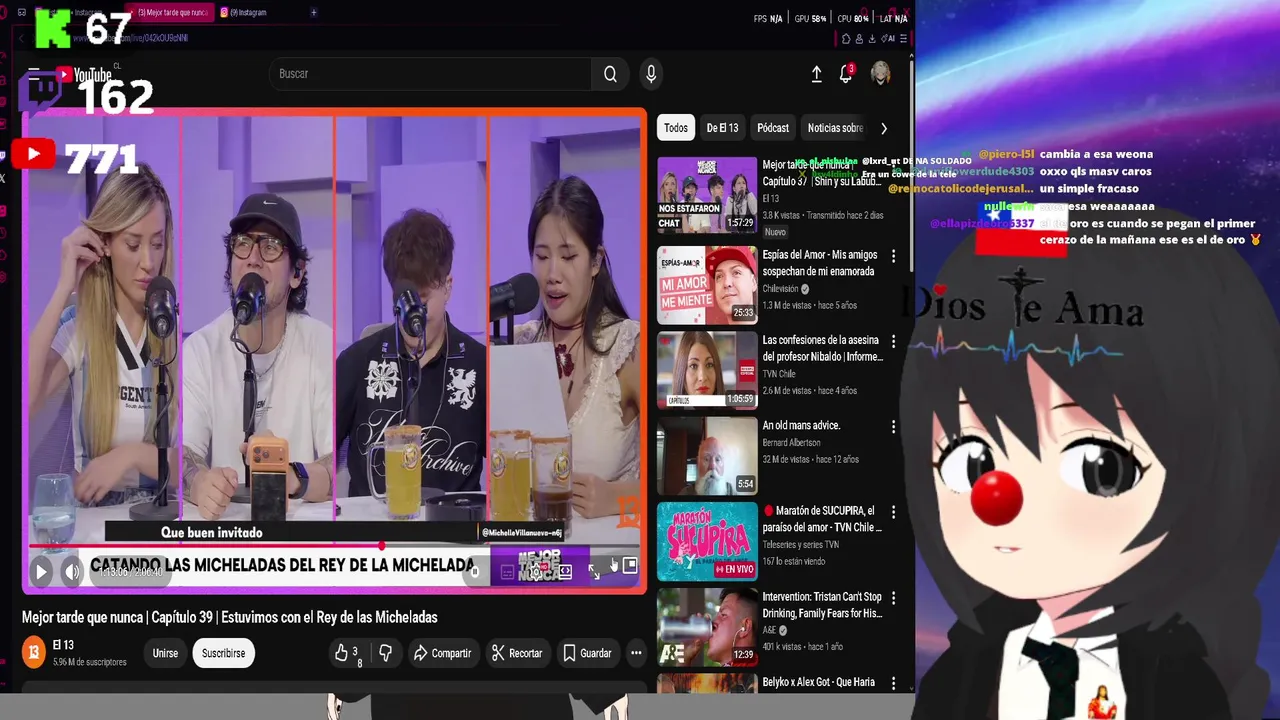
Task: Open more actions ellipsis beside Guardar
Action: [636, 653]
